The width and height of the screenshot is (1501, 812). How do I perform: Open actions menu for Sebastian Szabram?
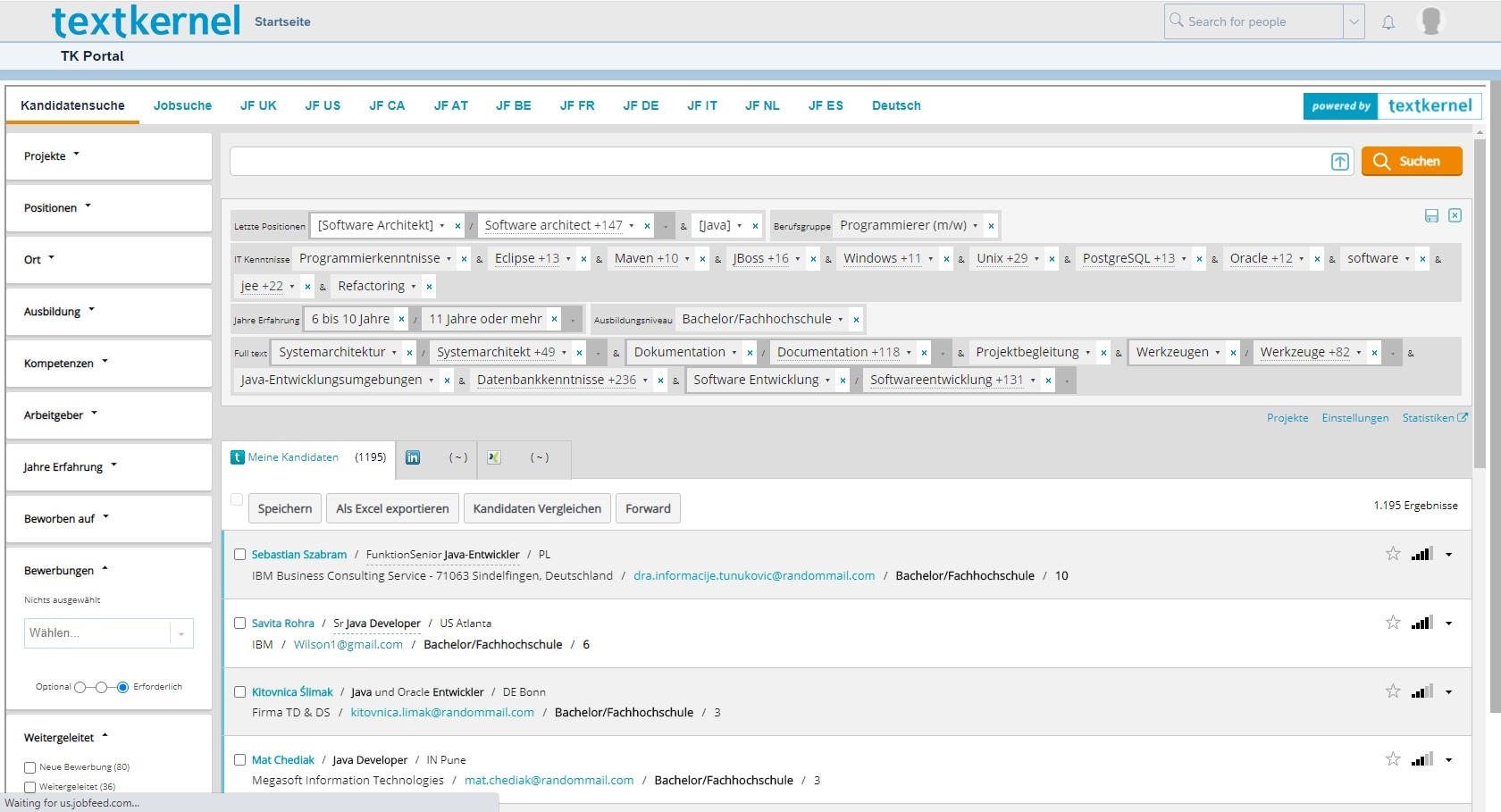pos(1449,555)
